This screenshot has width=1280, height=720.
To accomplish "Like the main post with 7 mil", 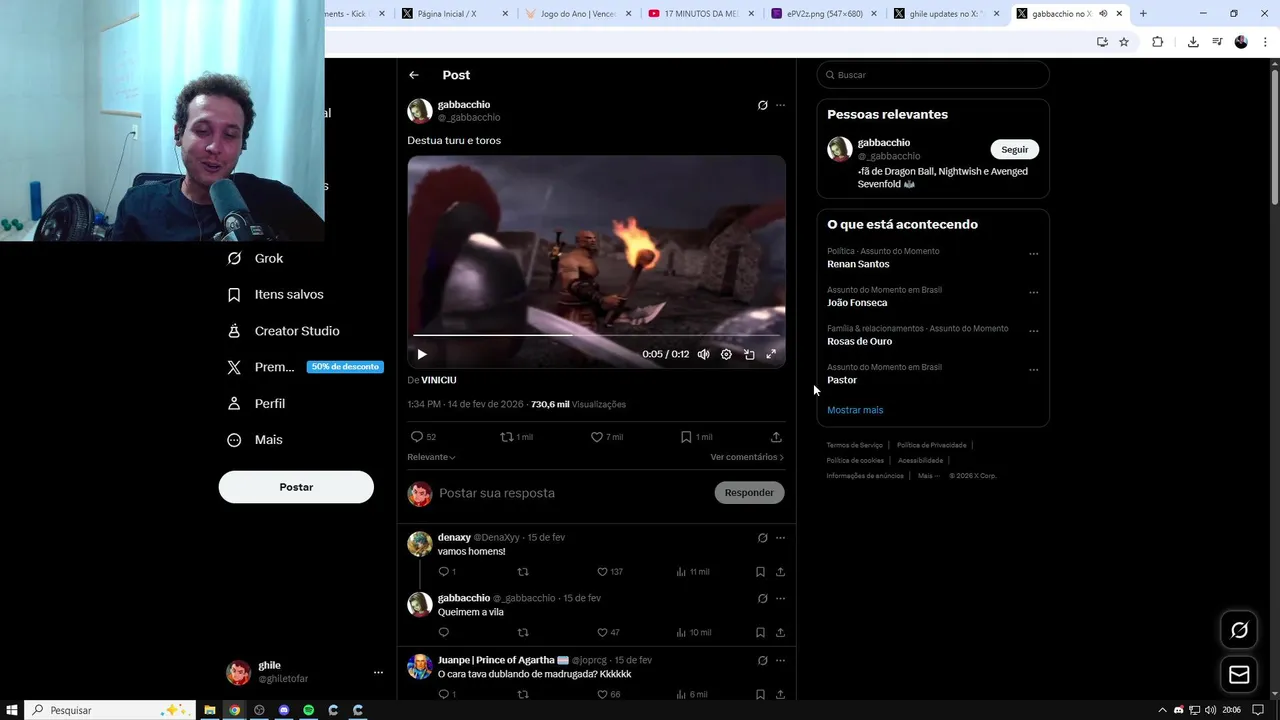I will (607, 437).
